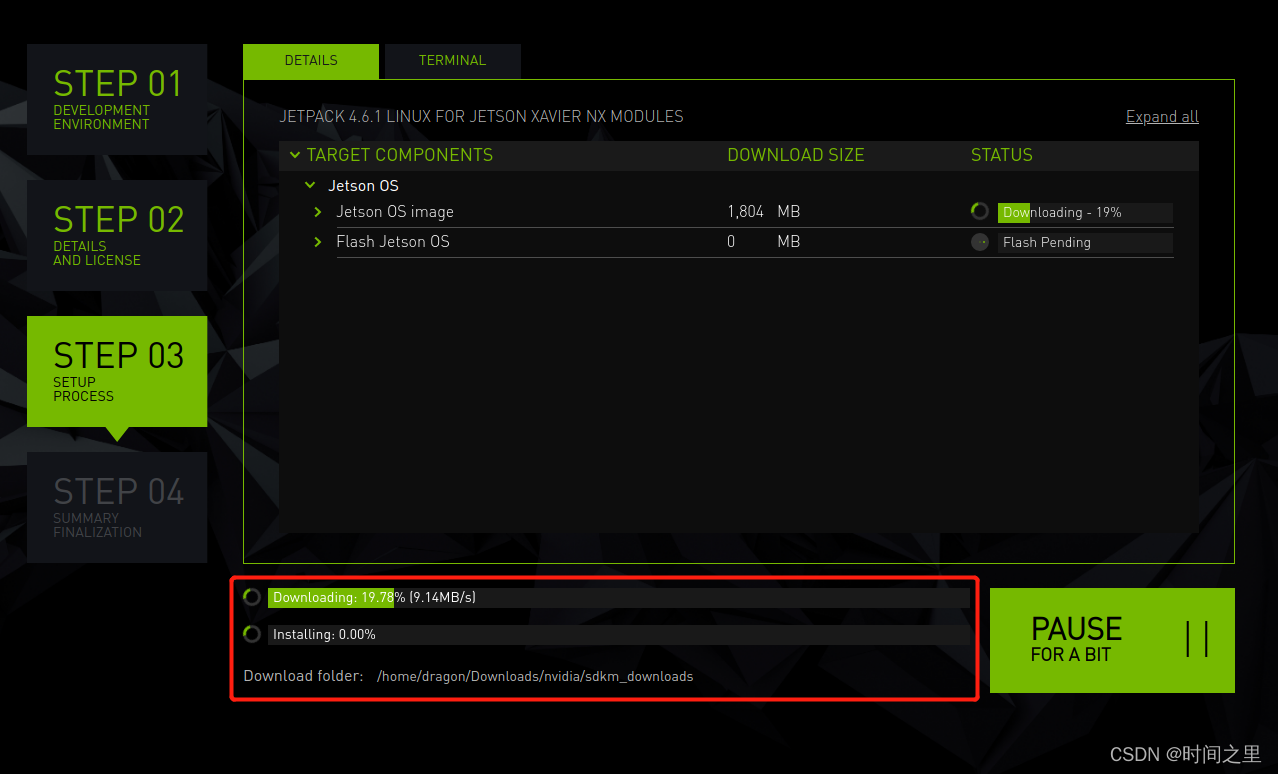Click the 1,804 MB download size value
The height and width of the screenshot is (774, 1278).
point(764,212)
